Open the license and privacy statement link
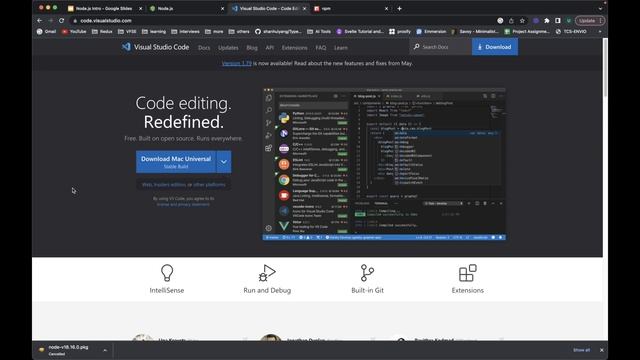 coord(183,204)
